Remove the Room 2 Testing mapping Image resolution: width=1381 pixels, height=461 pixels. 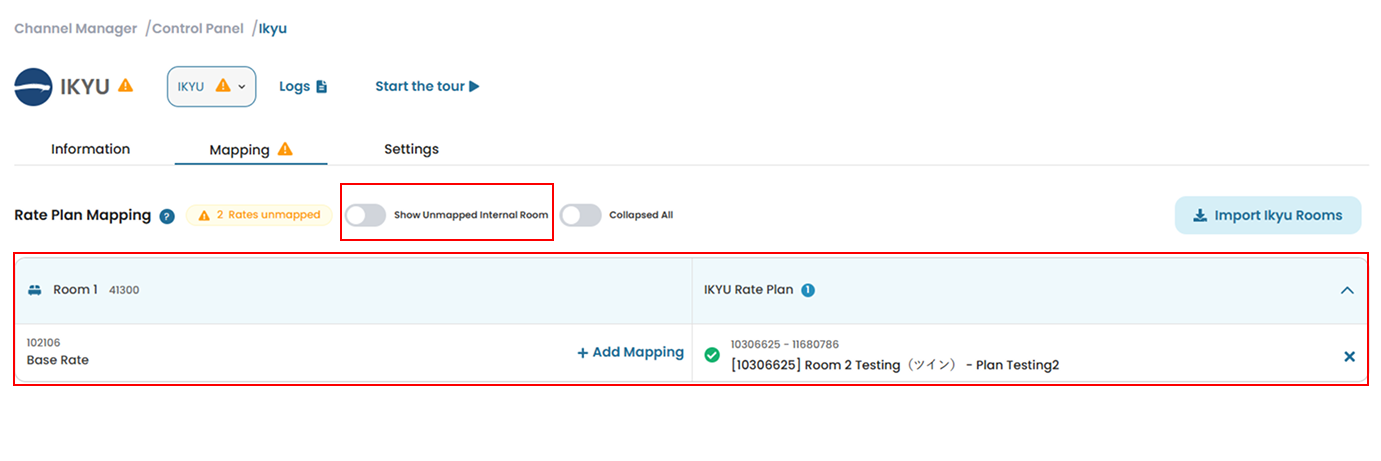click(1349, 356)
